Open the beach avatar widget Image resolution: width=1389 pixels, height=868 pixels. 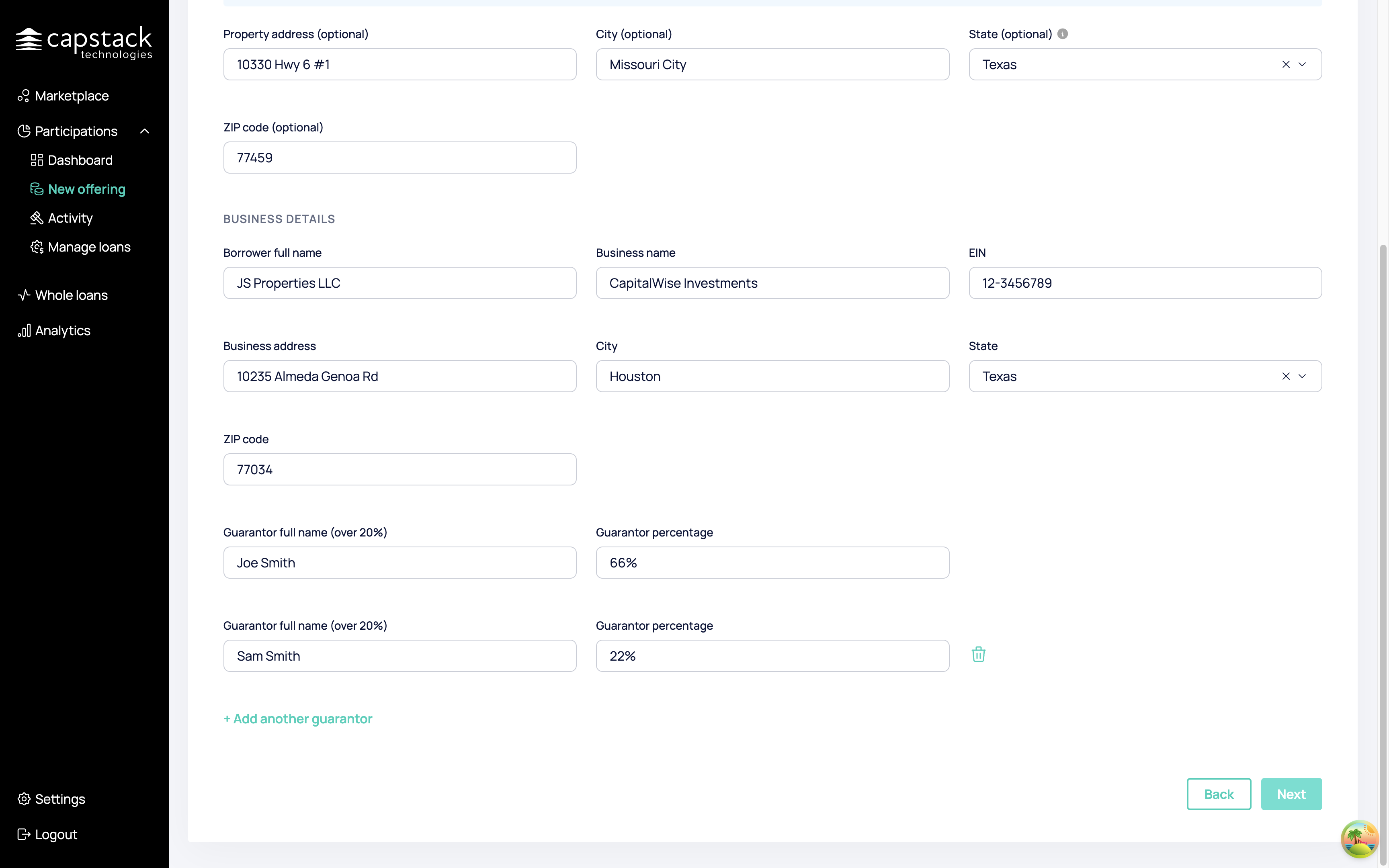(1359, 839)
